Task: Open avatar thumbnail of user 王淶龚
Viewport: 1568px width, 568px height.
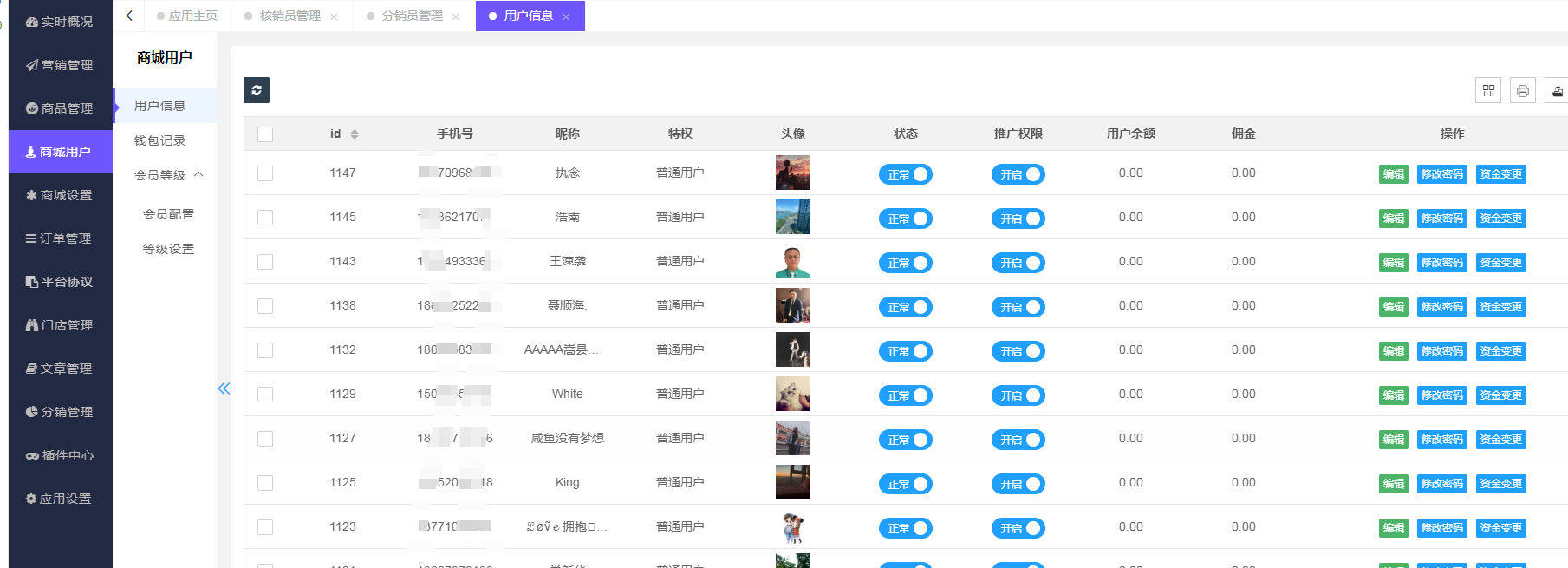Action: (793, 261)
